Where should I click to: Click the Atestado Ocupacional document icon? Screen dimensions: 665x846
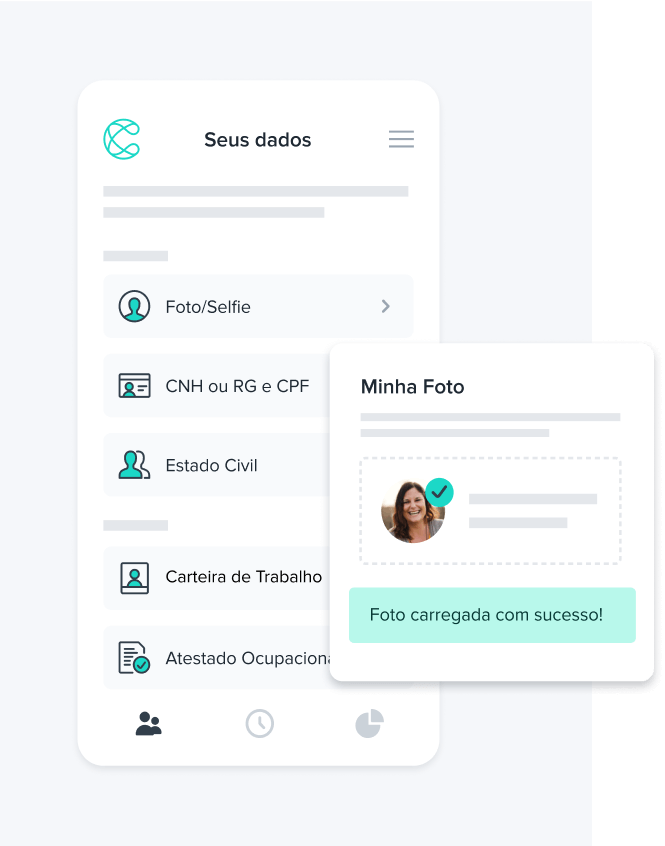pos(134,658)
